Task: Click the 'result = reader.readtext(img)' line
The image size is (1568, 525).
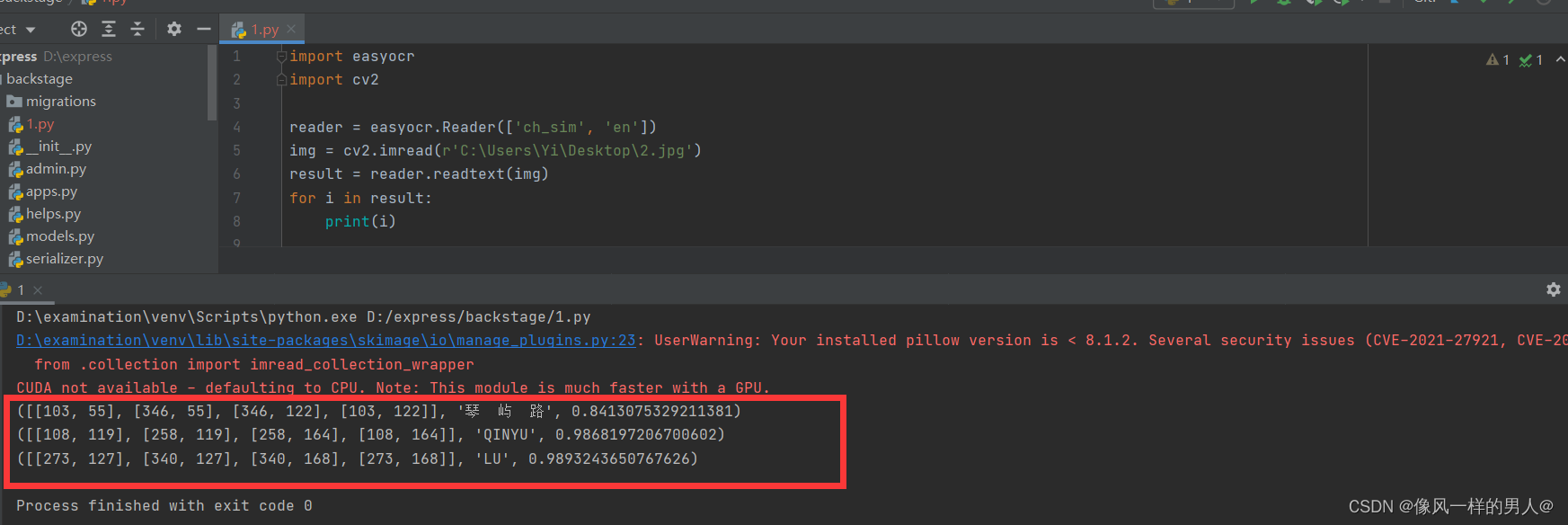Action: 419,174
